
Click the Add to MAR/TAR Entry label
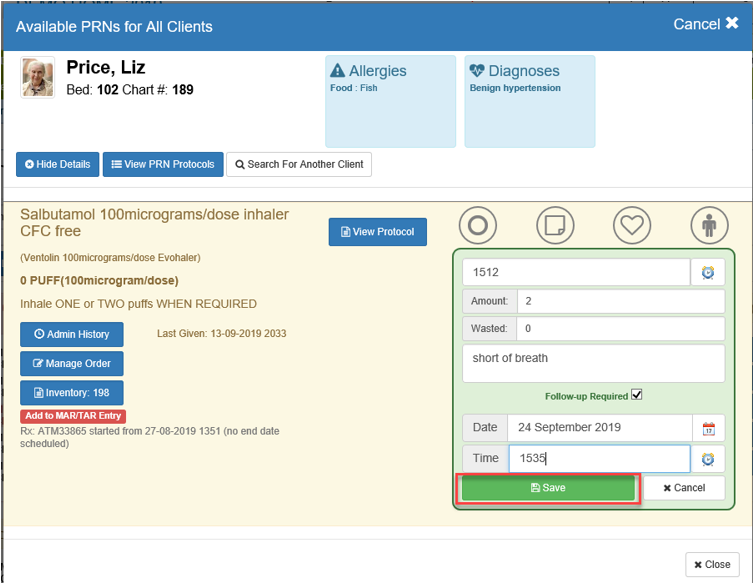tap(73, 416)
